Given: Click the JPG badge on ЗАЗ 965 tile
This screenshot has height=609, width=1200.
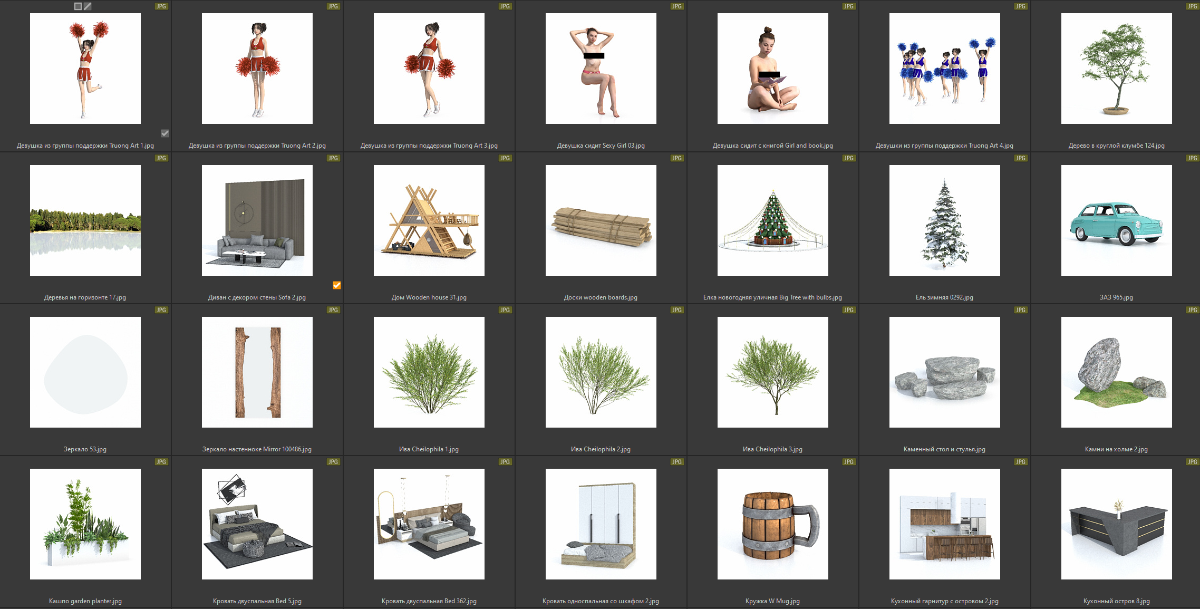Looking at the screenshot, I should click(x=1192, y=158).
